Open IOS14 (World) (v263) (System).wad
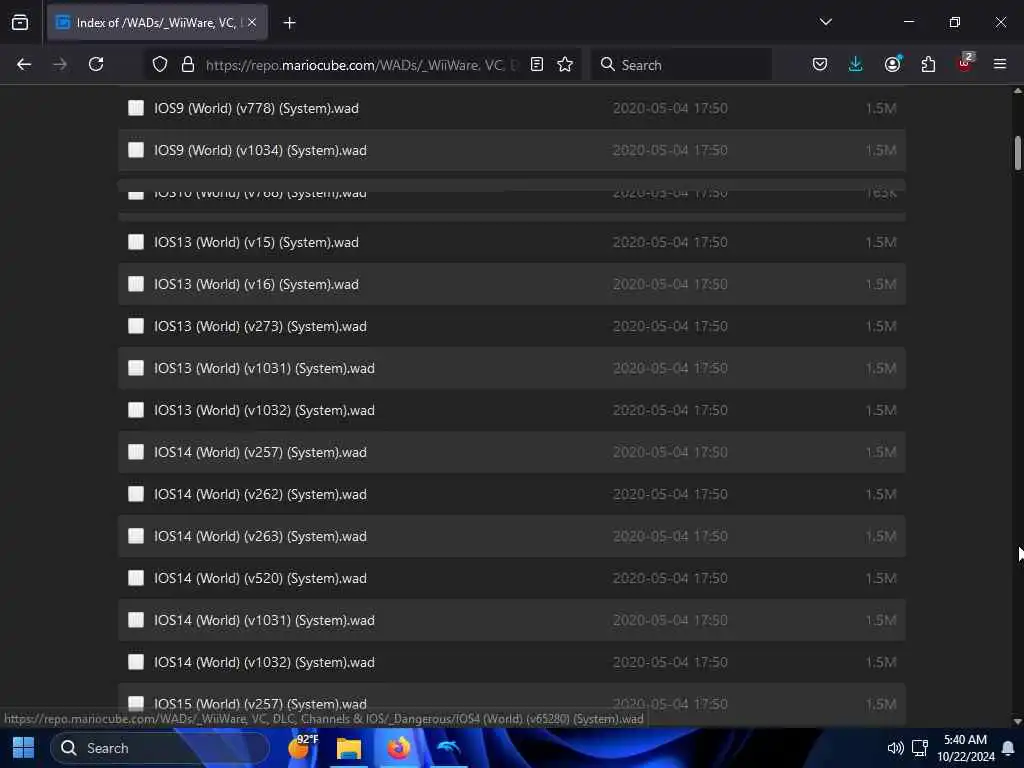The height and width of the screenshot is (768, 1024). pos(260,536)
